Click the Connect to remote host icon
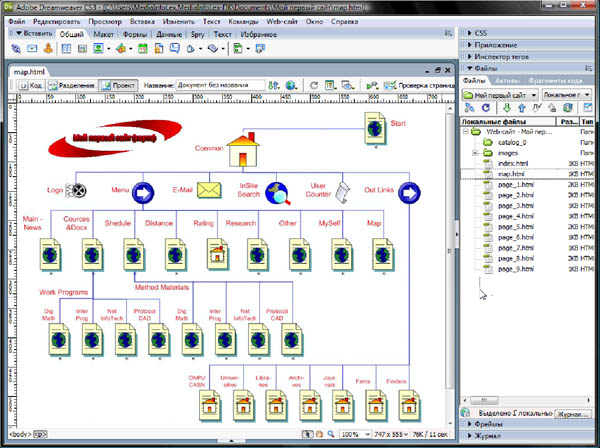The width and height of the screenshot is (600, 448). [x=470, y=108]
